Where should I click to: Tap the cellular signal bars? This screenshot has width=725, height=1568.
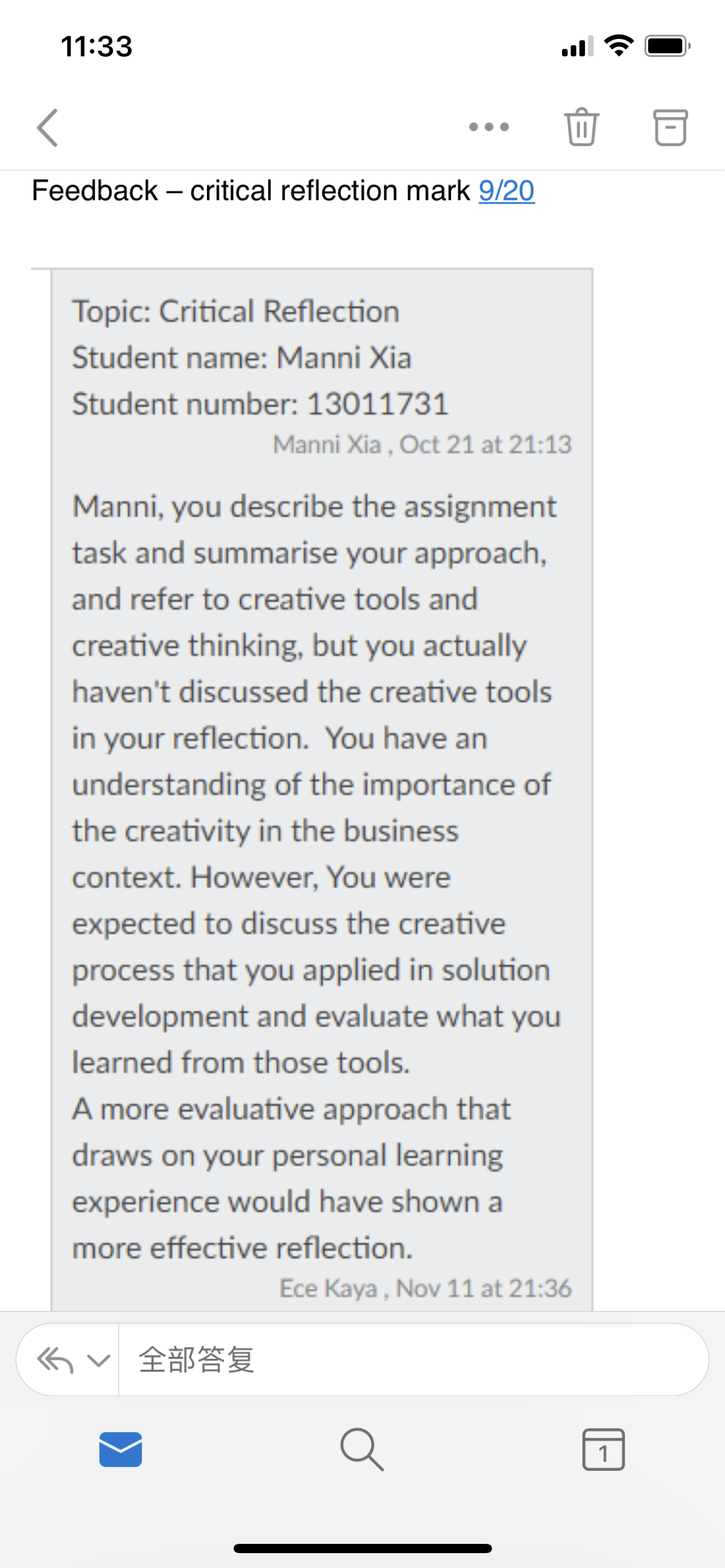(x=578, y=46)
